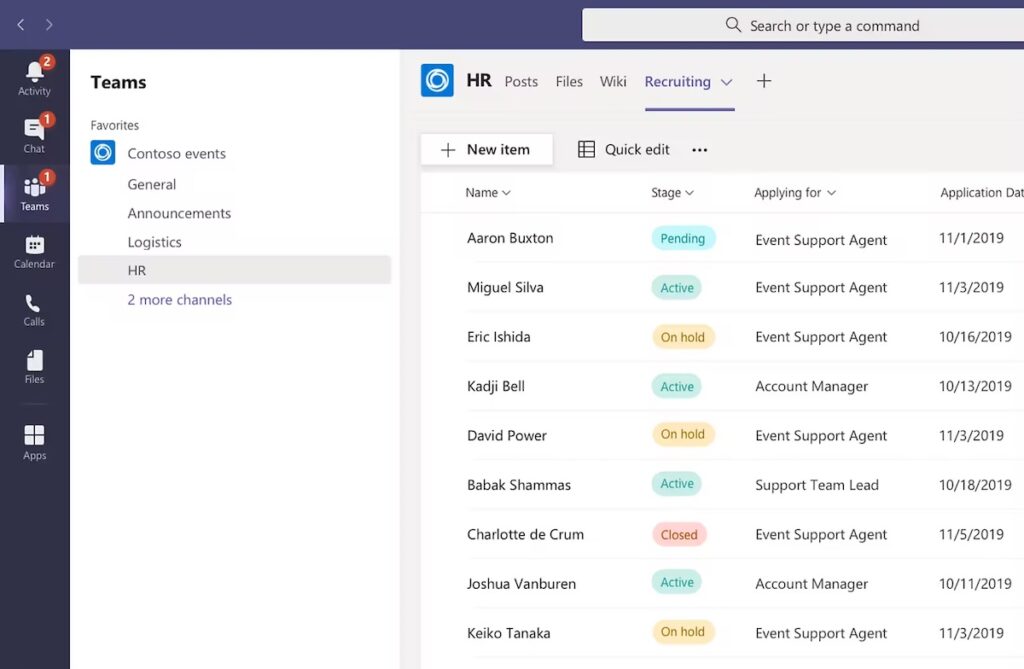Open the Recruiting tab dropdown chevron
This screenshot has width=1024, height=669.
(726, 83)
